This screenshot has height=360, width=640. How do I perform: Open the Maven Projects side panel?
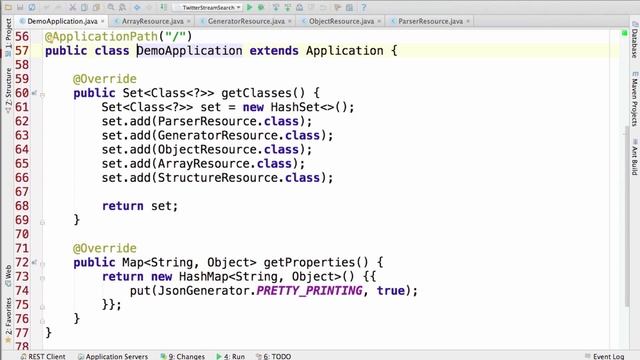634,100
